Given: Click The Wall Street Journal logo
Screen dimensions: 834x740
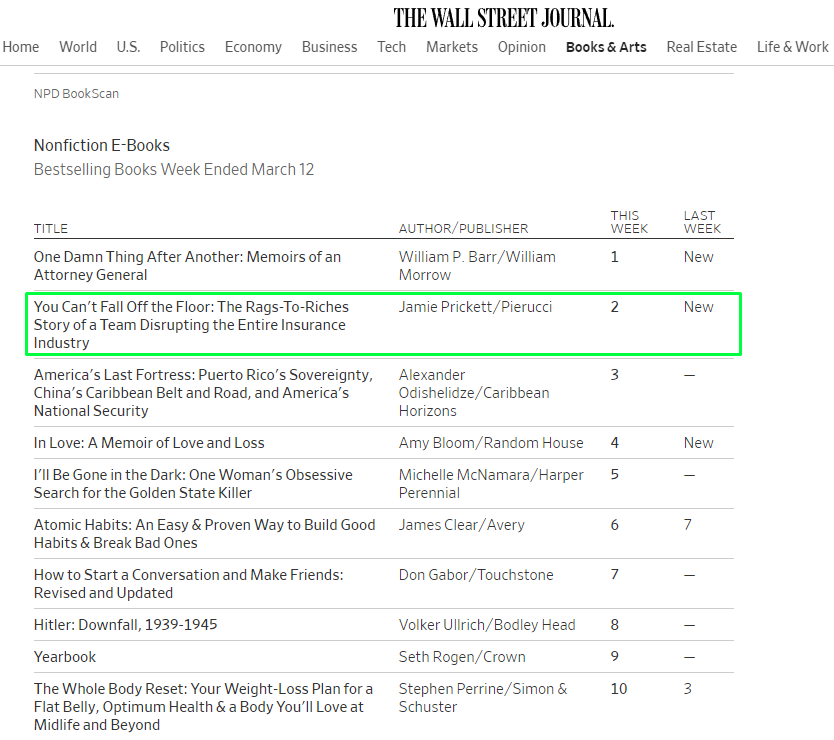Looking at the screenshot, I should [x=503, y=18].
